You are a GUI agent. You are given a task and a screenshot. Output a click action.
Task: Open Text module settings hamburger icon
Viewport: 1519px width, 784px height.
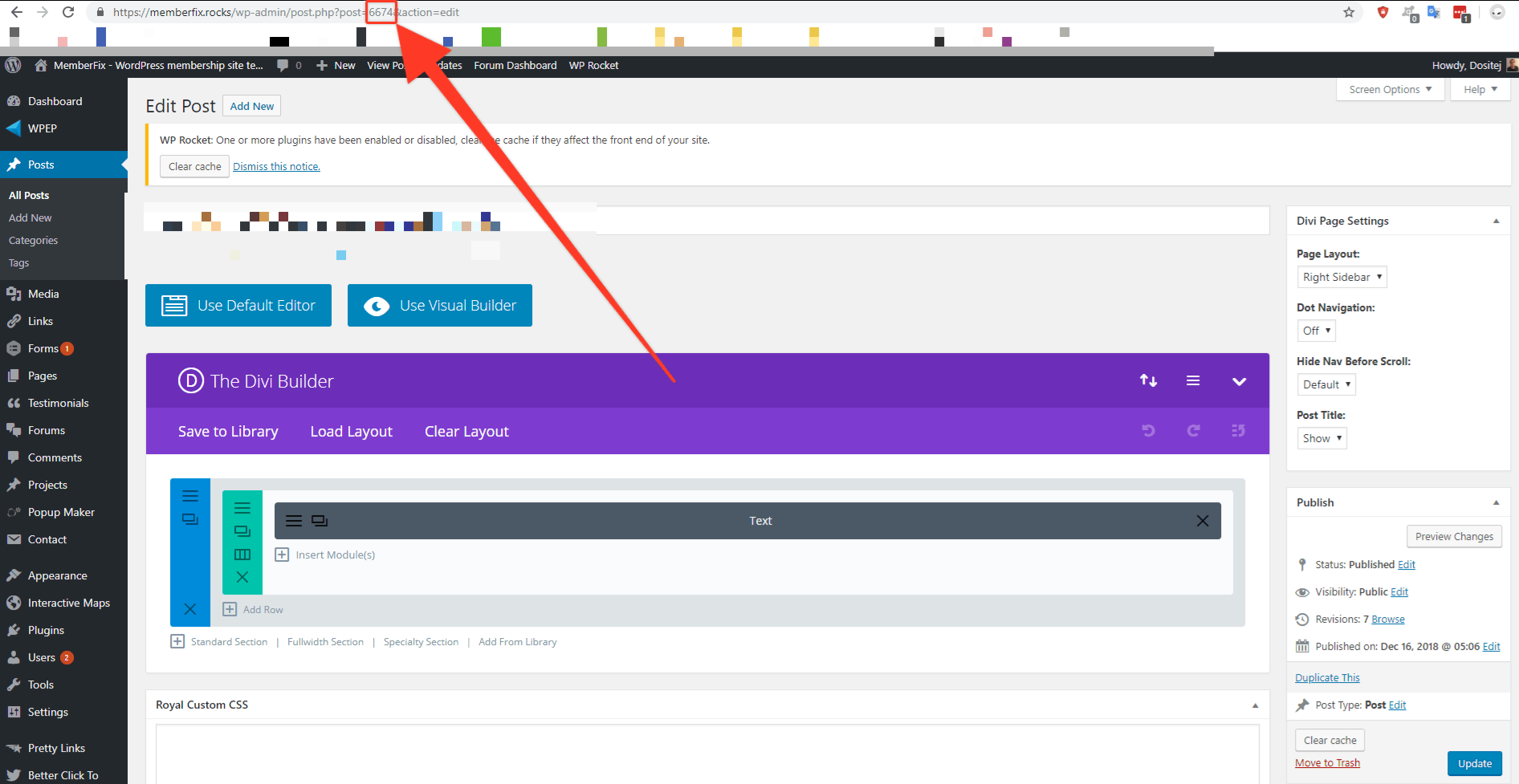point(294,521)
